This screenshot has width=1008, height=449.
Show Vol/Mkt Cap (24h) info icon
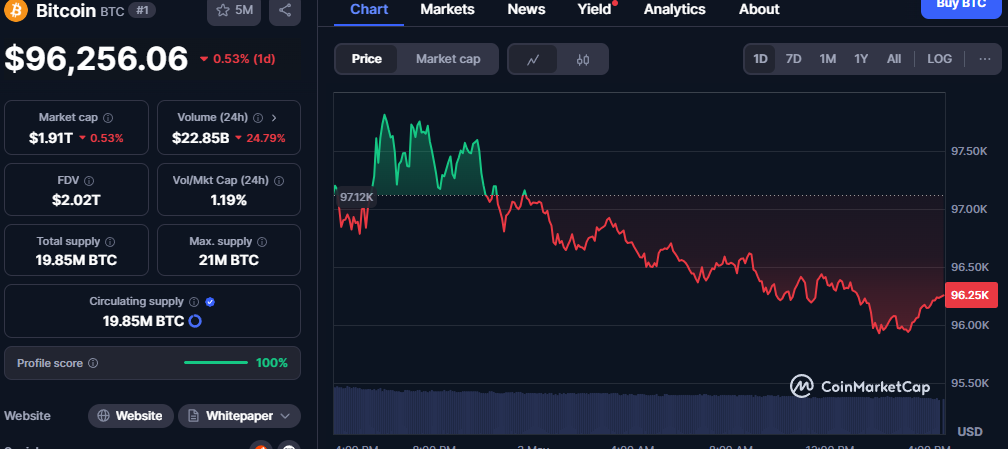click(279, 181)
